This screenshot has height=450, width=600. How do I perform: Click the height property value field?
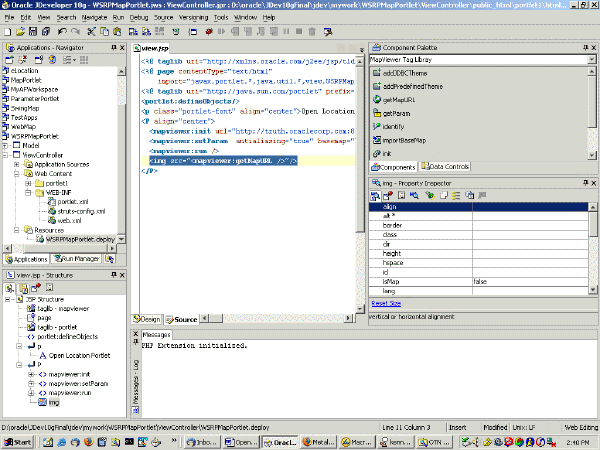click(530, 253)
